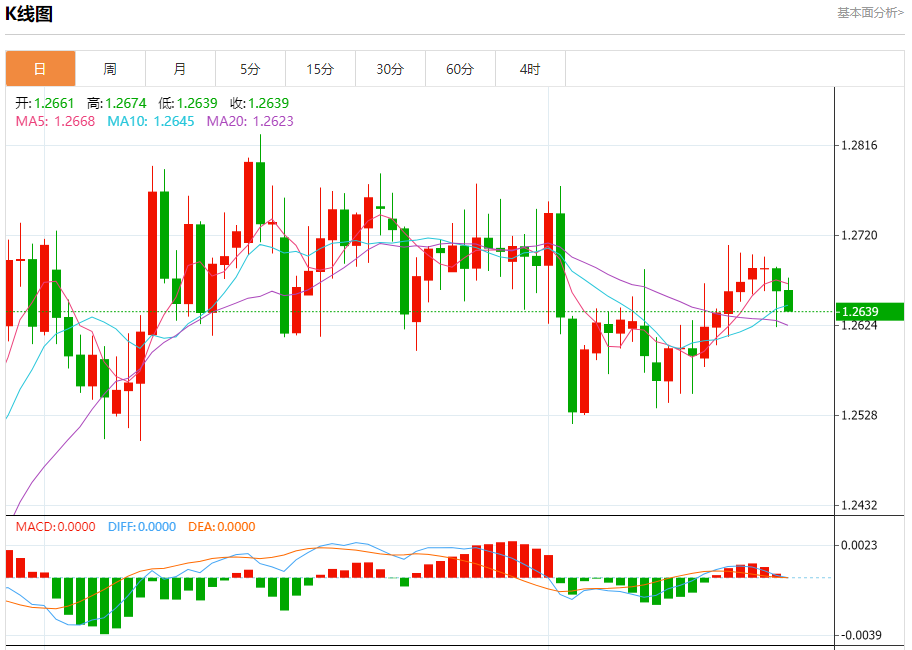Click the green 1.2639 current price tag
This screenshot has height=650, width=912.
[x=870, y=312]
